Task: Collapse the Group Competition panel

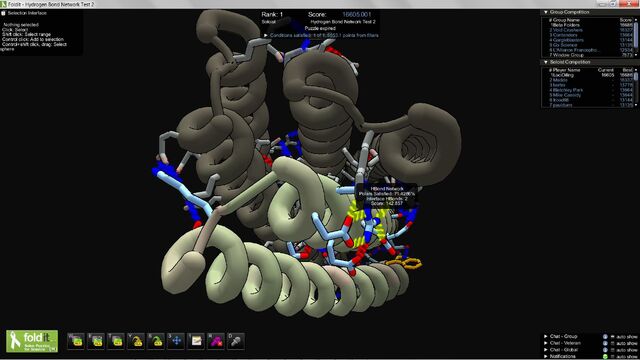Action: [546, 12]
